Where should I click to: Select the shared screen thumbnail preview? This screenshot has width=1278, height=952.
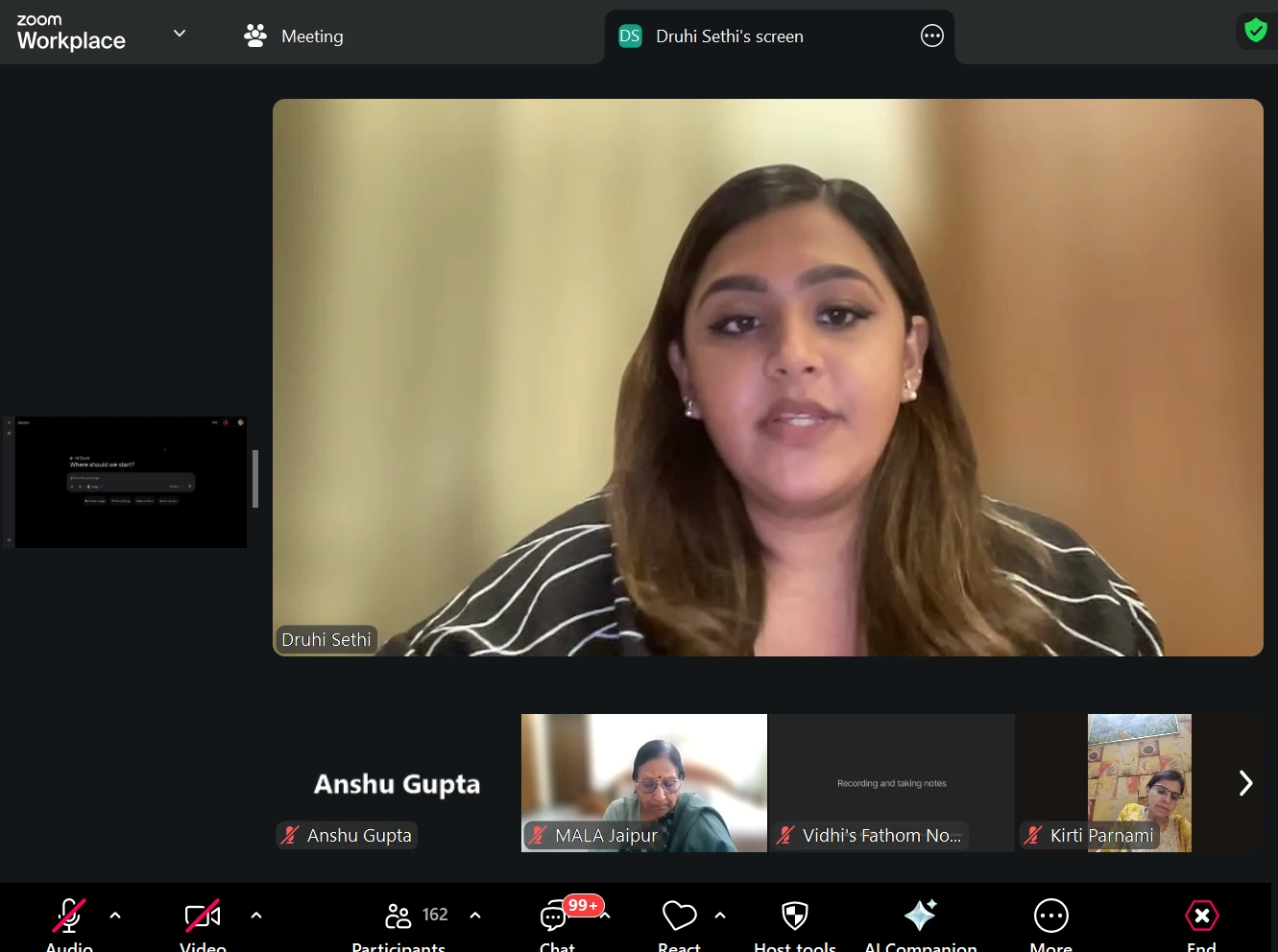(x=131, y=482)
